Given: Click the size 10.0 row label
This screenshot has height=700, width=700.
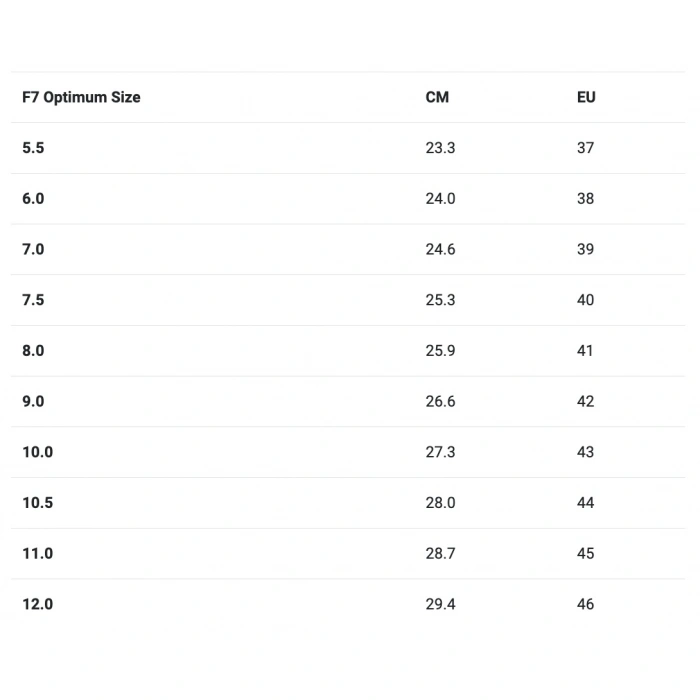Looking at the screenshot, I should tap(37, 452).
